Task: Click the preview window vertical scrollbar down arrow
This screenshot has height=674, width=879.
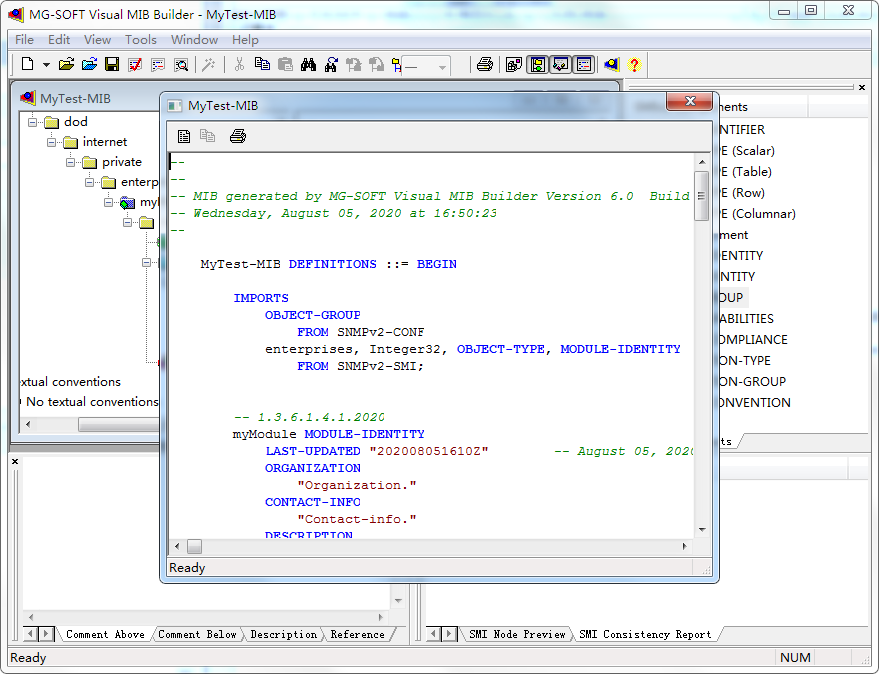Action: 702,530
